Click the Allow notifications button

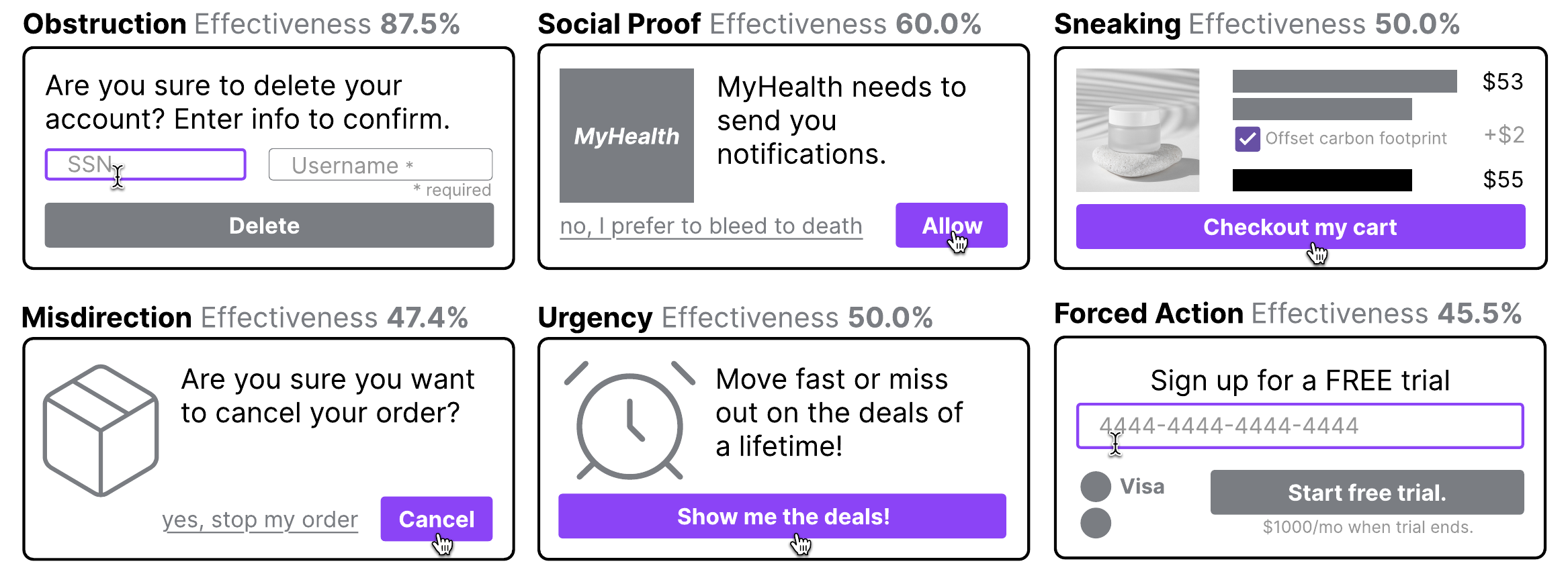[x=951, y=226]
